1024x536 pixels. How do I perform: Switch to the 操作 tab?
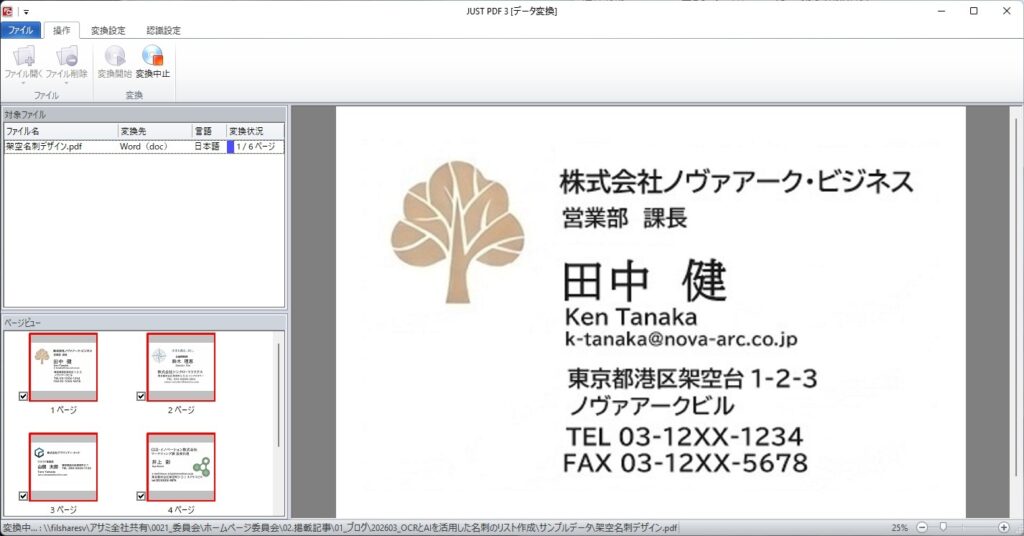pos(61,30)
